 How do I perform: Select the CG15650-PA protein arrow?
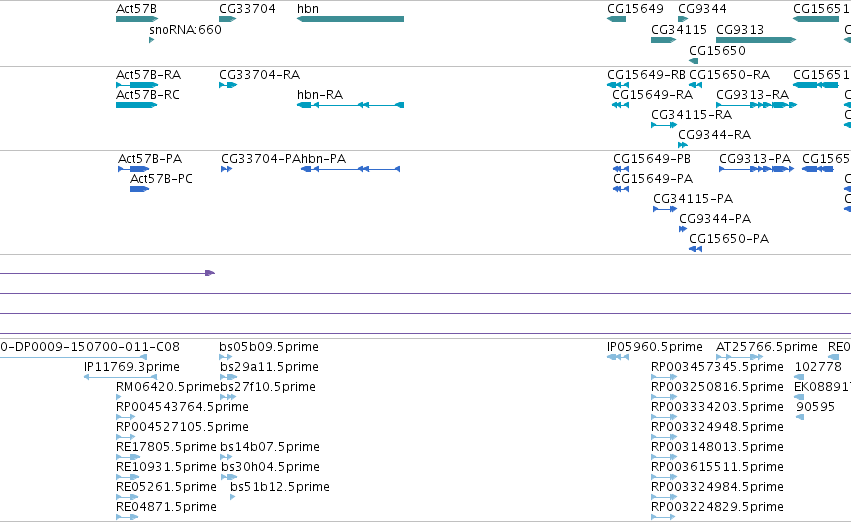point(695,249)
